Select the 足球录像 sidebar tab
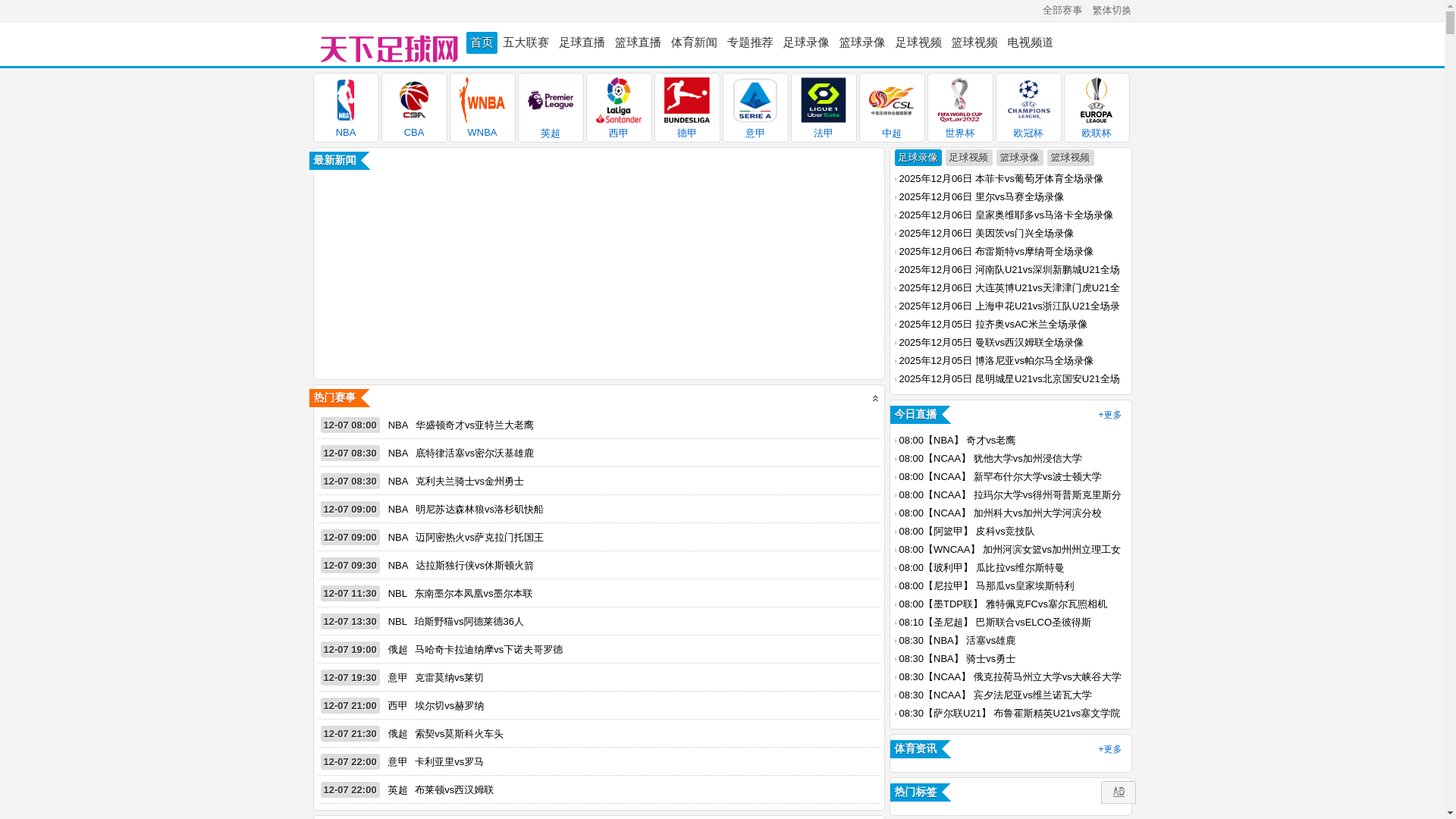 pos(918,158)
